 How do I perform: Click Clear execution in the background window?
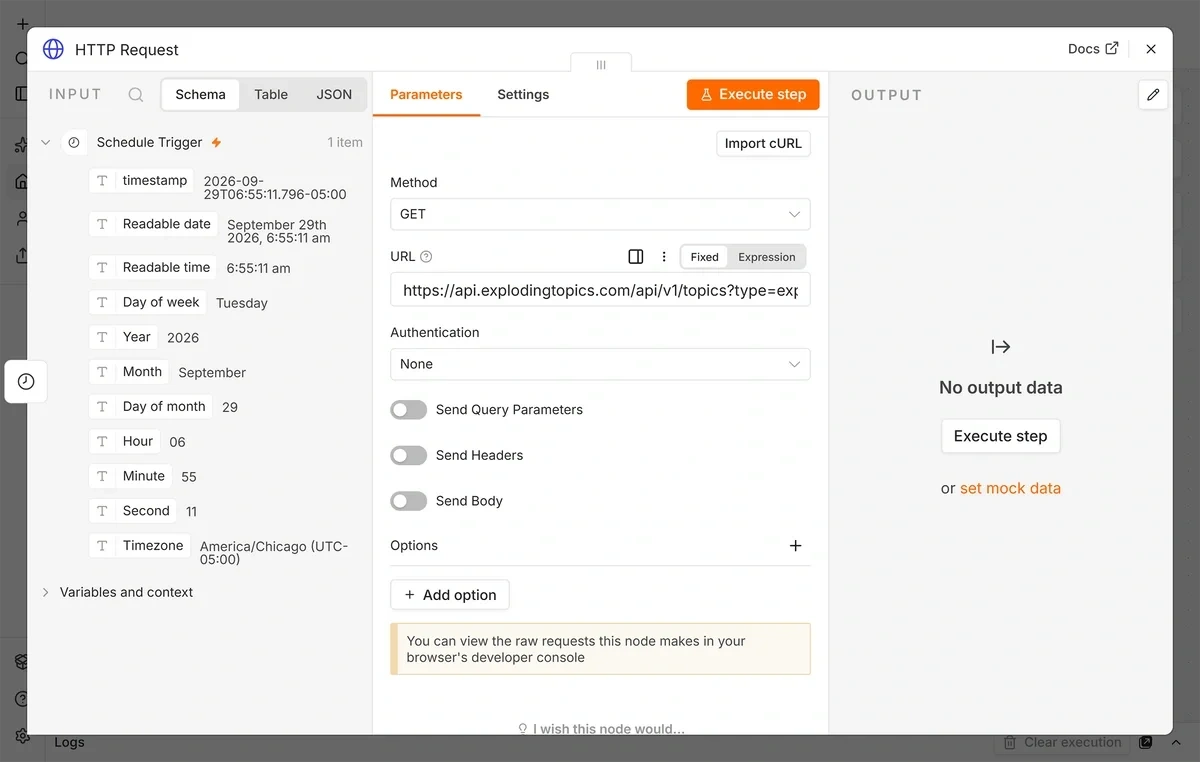(x=1063, y=743)
